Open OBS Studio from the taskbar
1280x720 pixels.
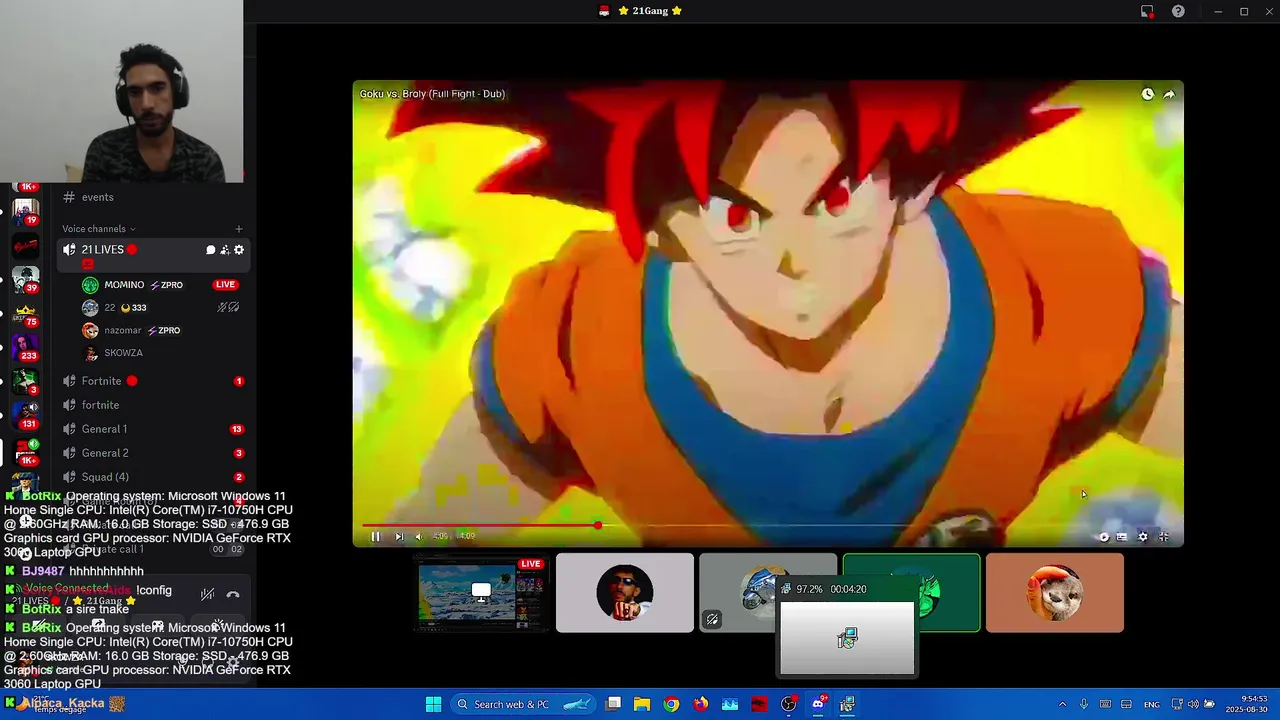(789, 704)
